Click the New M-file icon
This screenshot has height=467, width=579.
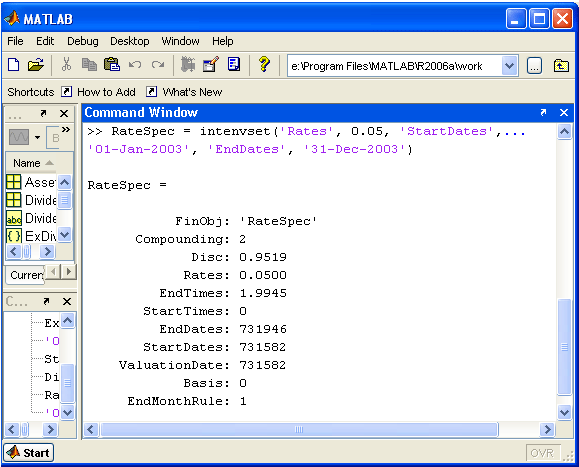[14, 65]
